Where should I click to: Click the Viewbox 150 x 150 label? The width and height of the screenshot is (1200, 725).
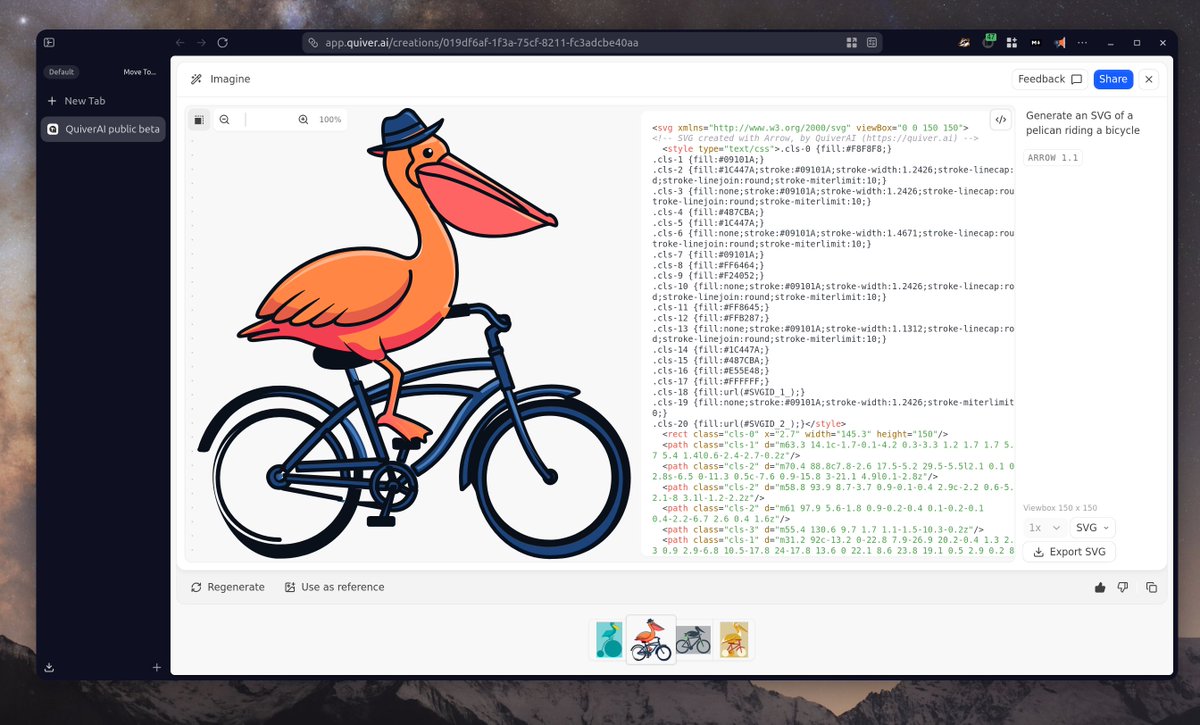(x=1060, y=508)
